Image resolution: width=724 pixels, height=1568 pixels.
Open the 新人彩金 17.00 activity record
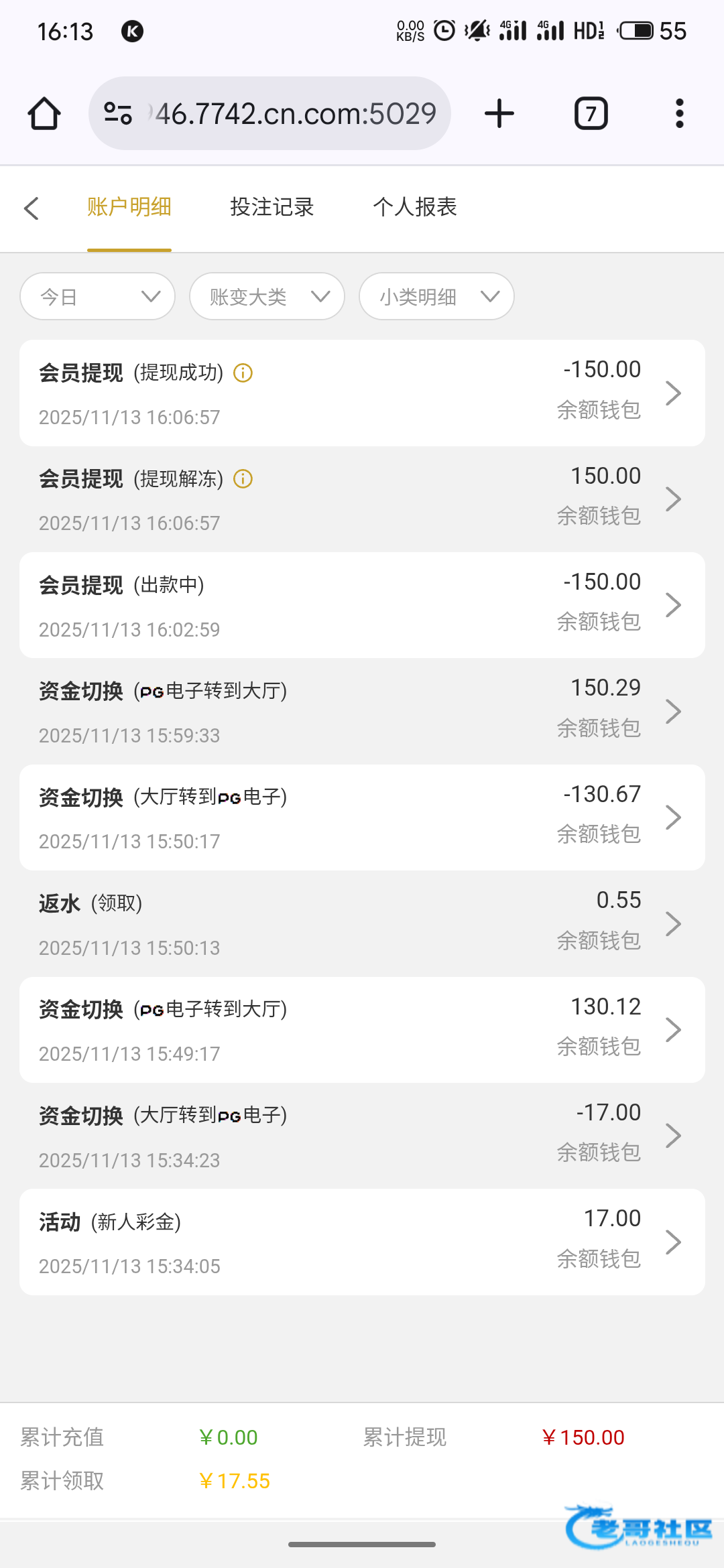click(x=362, y=1242)
